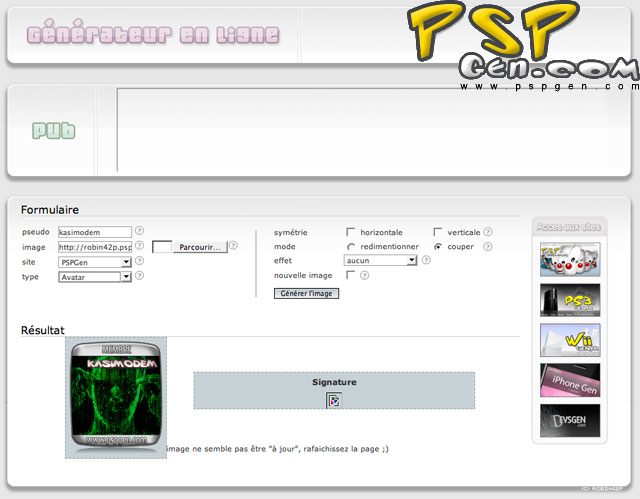Click the Signature preview box

334,390
